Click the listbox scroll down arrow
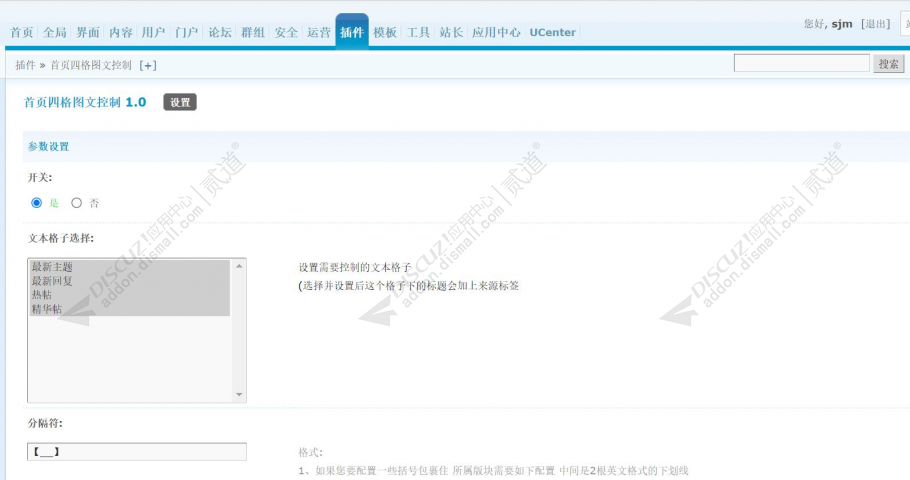The width and height of the screenshot is (910, 480). 239,395
